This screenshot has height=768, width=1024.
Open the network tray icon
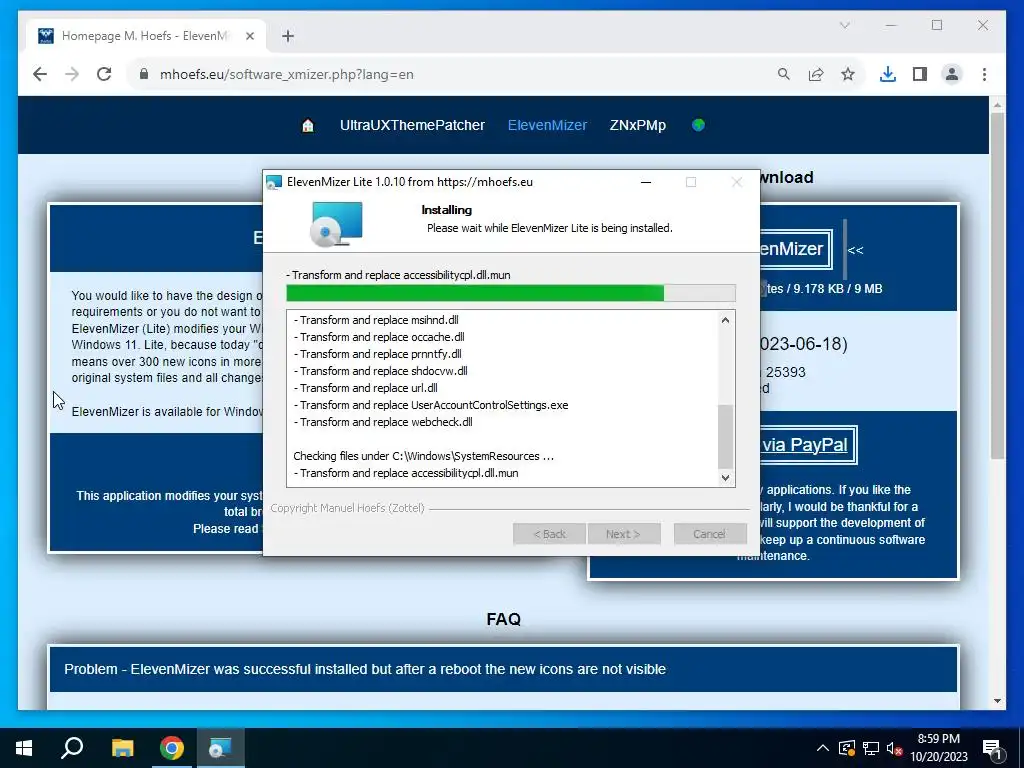(871, 748)
